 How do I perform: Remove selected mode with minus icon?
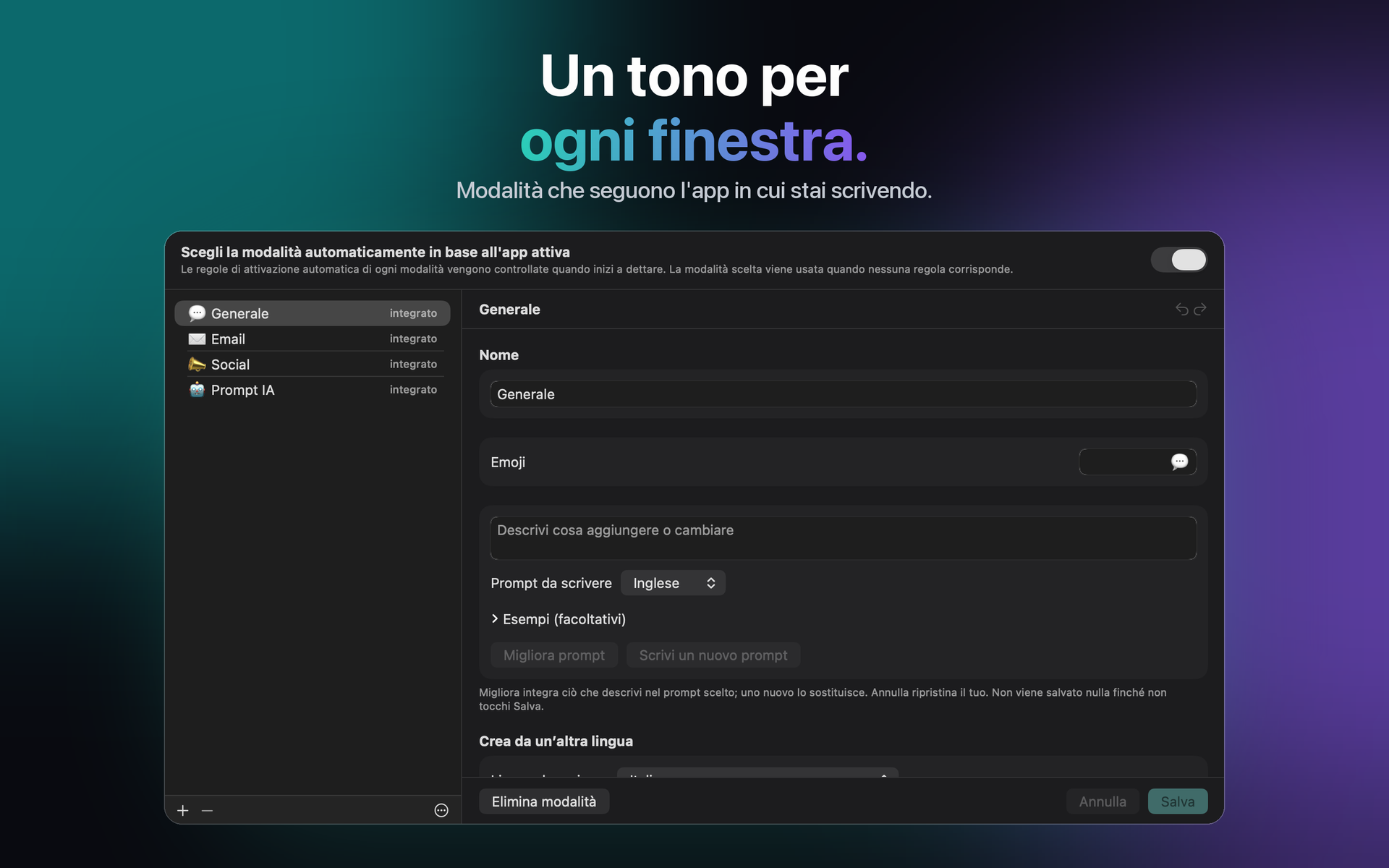pos(207,811)
